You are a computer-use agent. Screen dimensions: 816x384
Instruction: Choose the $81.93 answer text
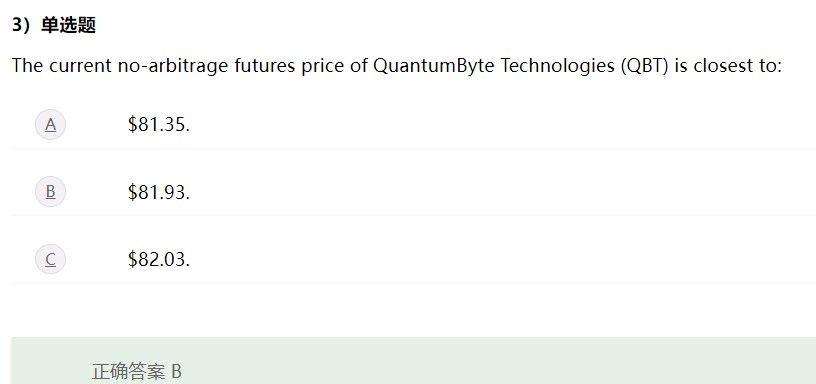click(x=159, y=192)
